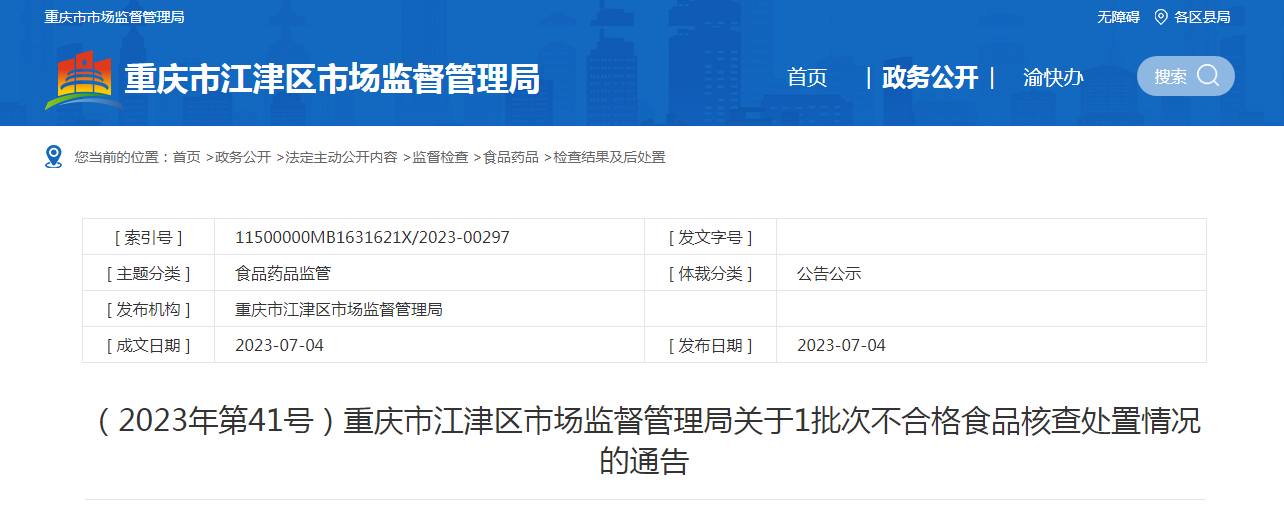Open the 各区县局 link
Screen dimensions: 1284x509
pos(1202,17)
